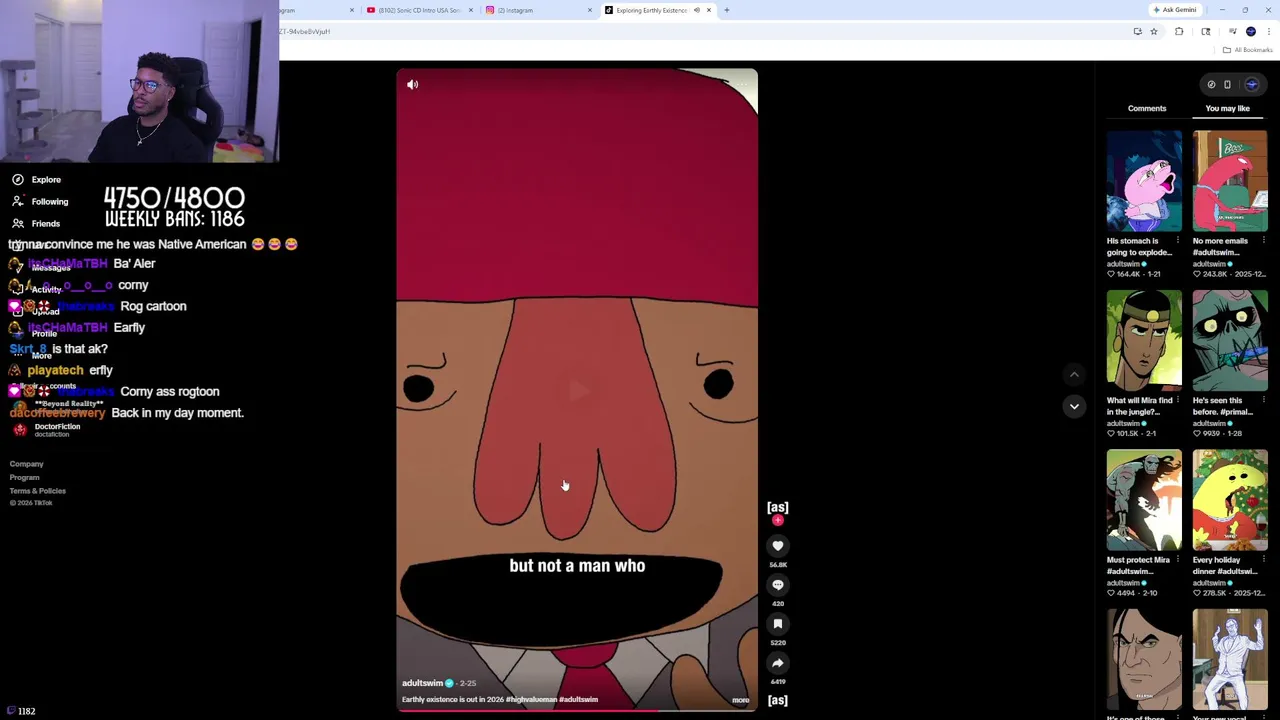The image size is (1280, 720).
Task: Click the #adultswim hashtag in caption
Action: [x=578, y=700]
